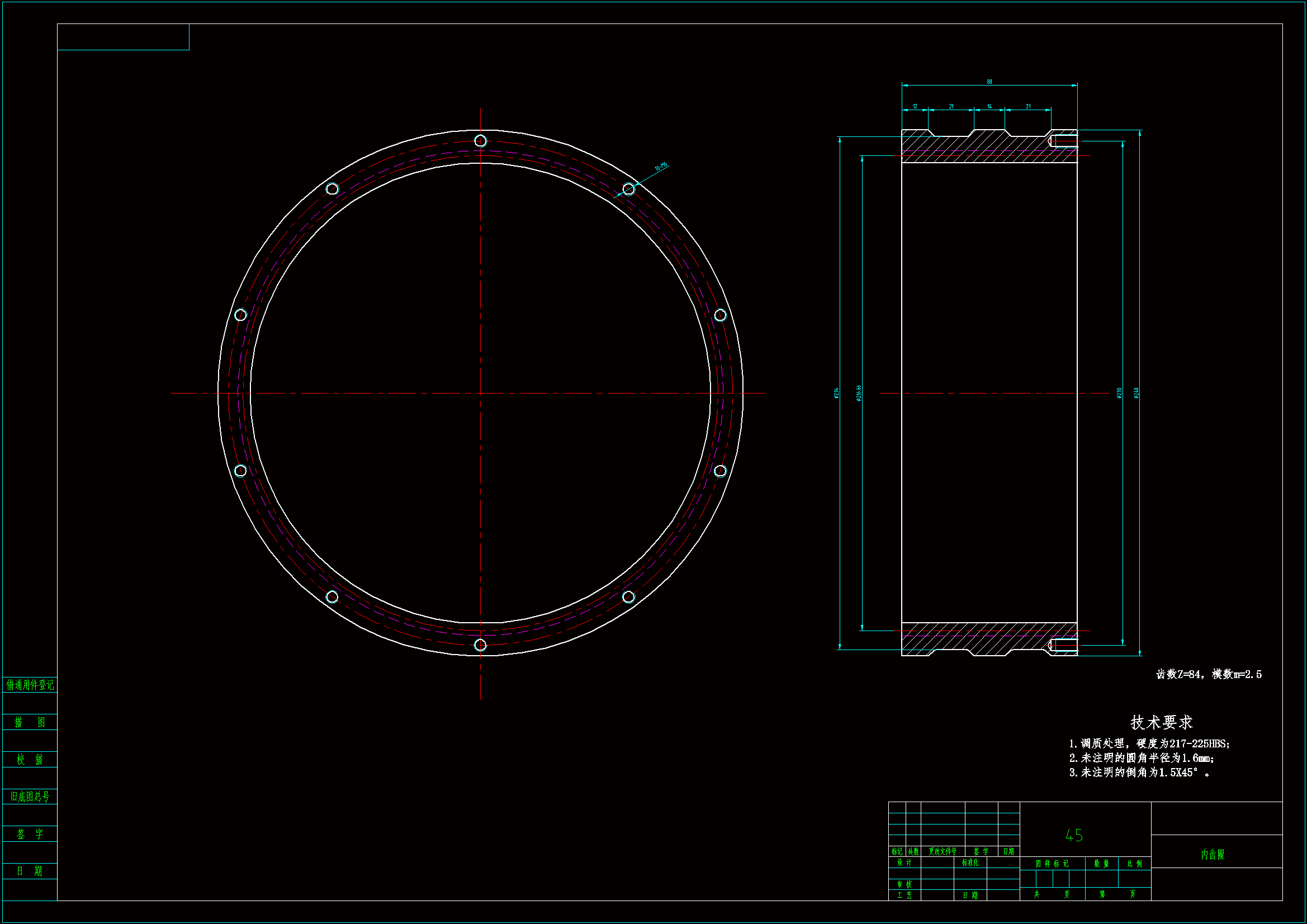The image size is (1307, 924).
Task: Click the top bolt hole on the ring
Action: click(x=480, y=141)
